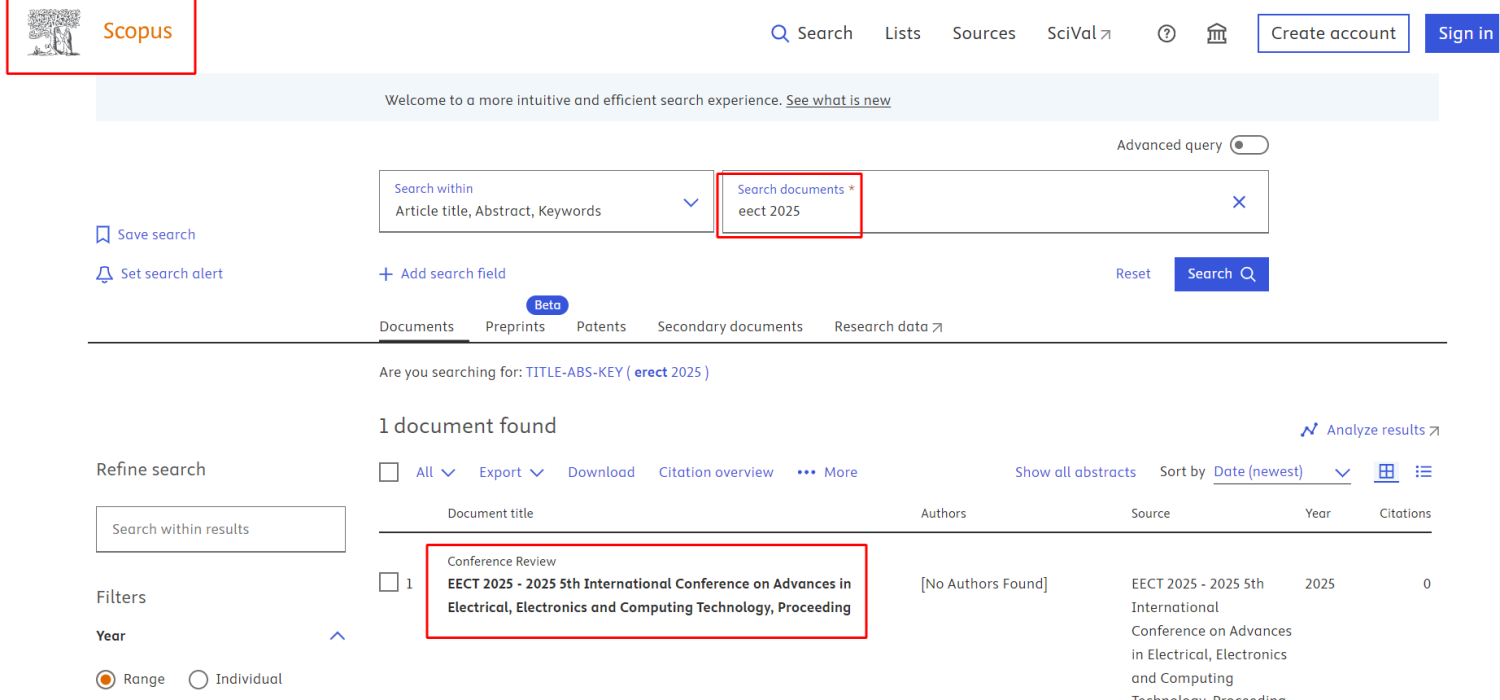
Task: Switch to the Patents tab
Action: [x=601, y=327]
